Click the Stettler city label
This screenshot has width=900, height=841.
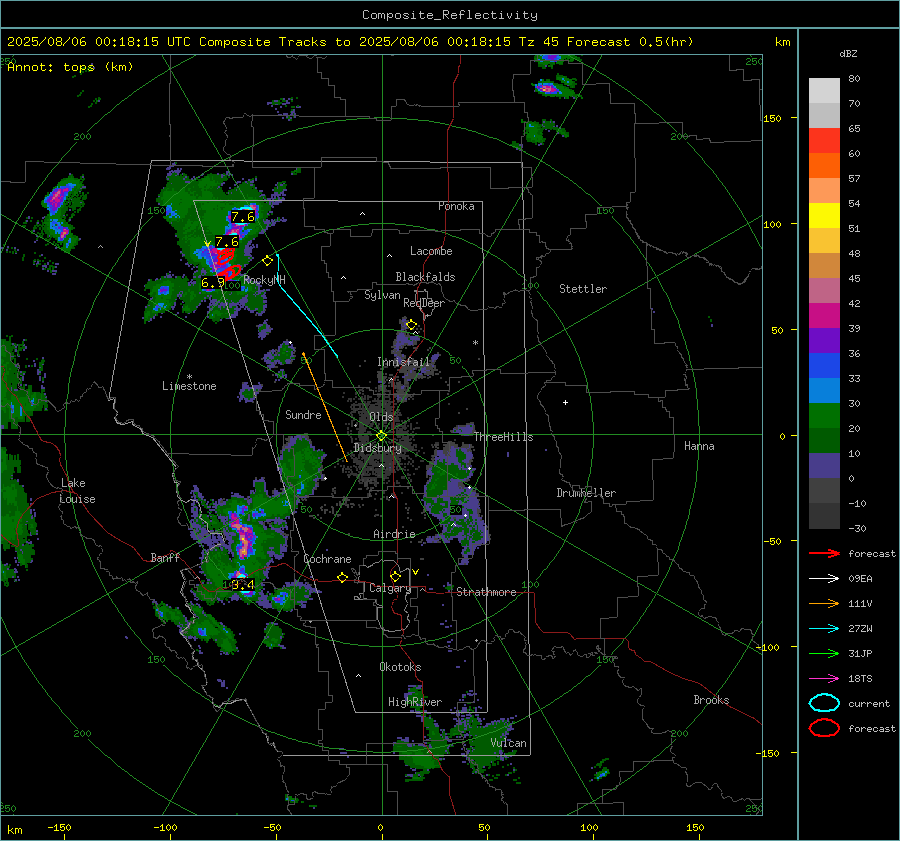point(583,289)
